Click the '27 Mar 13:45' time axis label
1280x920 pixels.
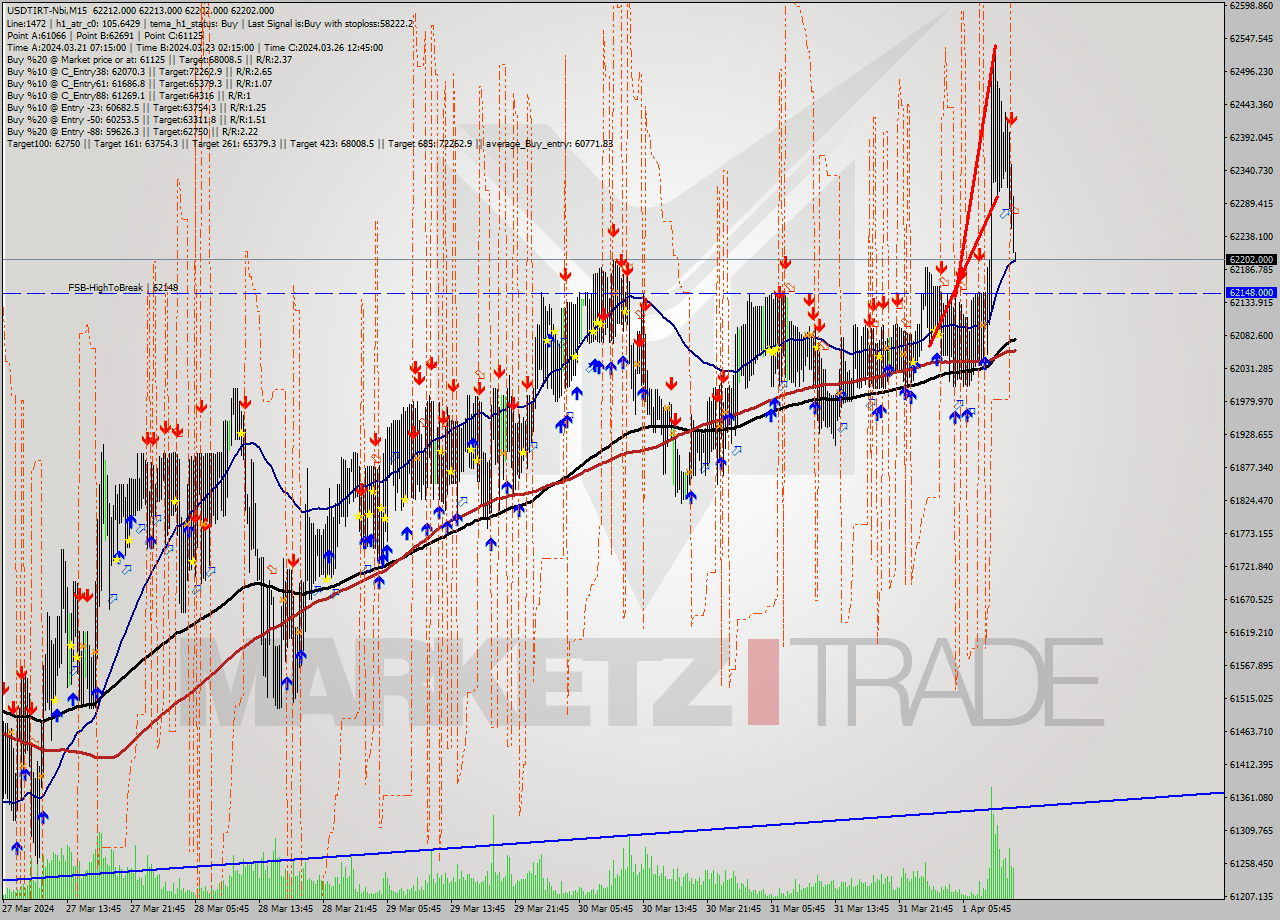(x=93, y=910)
